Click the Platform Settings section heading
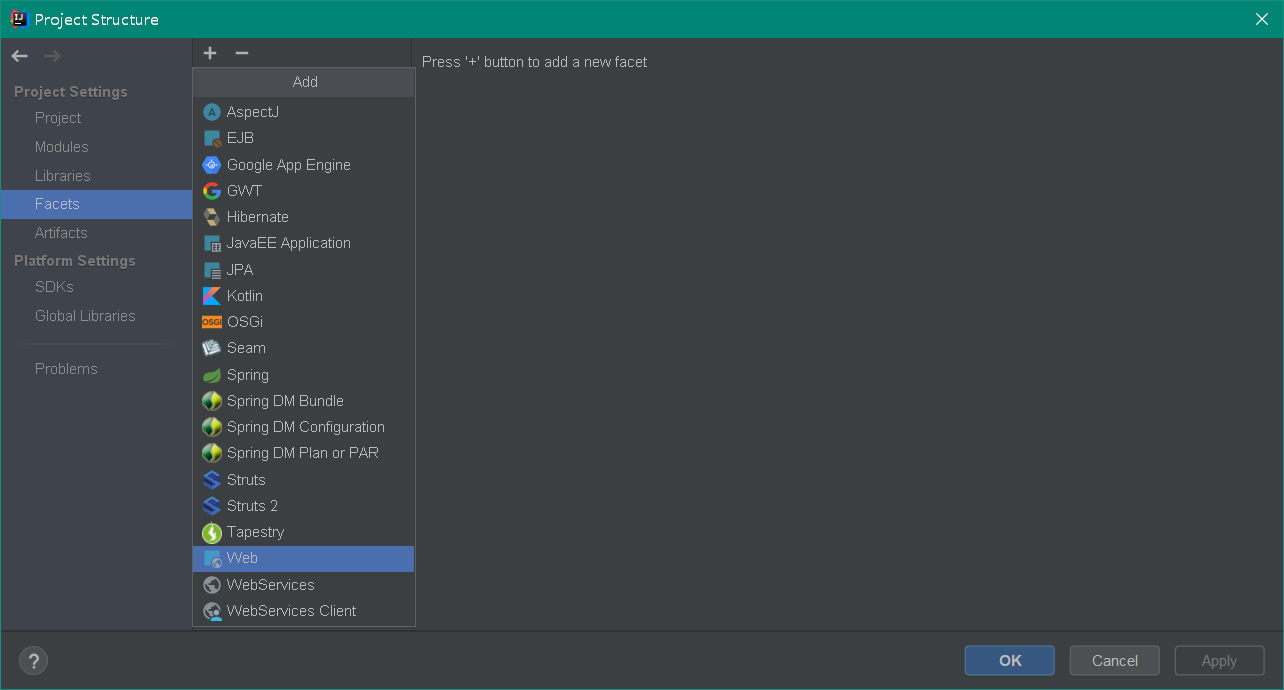1284x690 pixels. tap(75, 261)
